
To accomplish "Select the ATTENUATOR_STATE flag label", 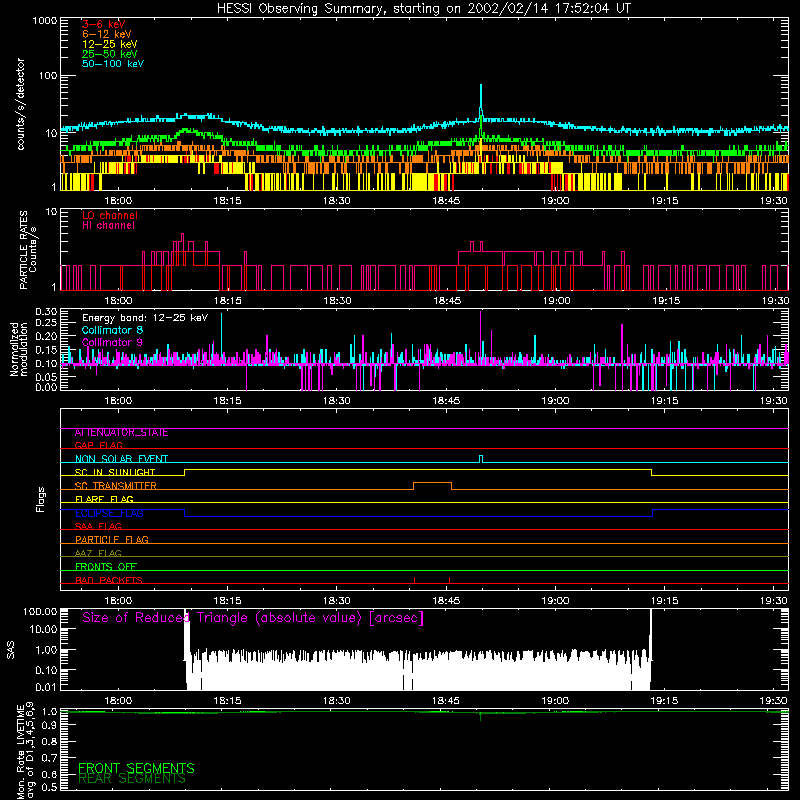I will click(x=121, y=433).
